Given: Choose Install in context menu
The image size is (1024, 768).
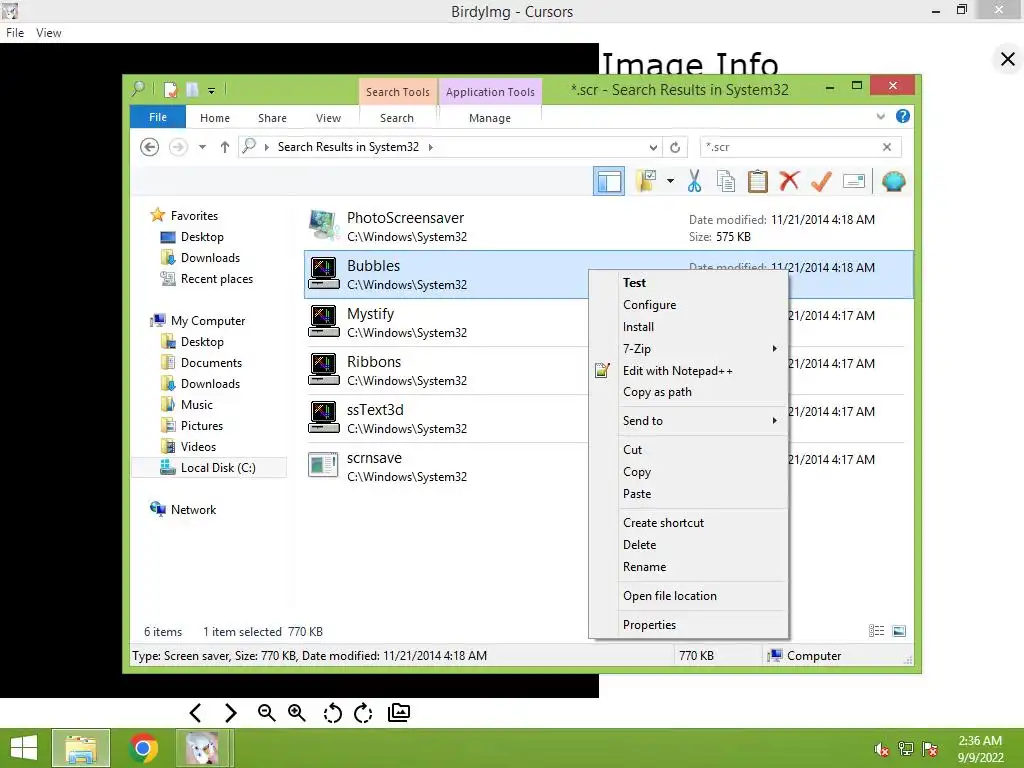Looking at the screenshot, I should coord(688,327).
